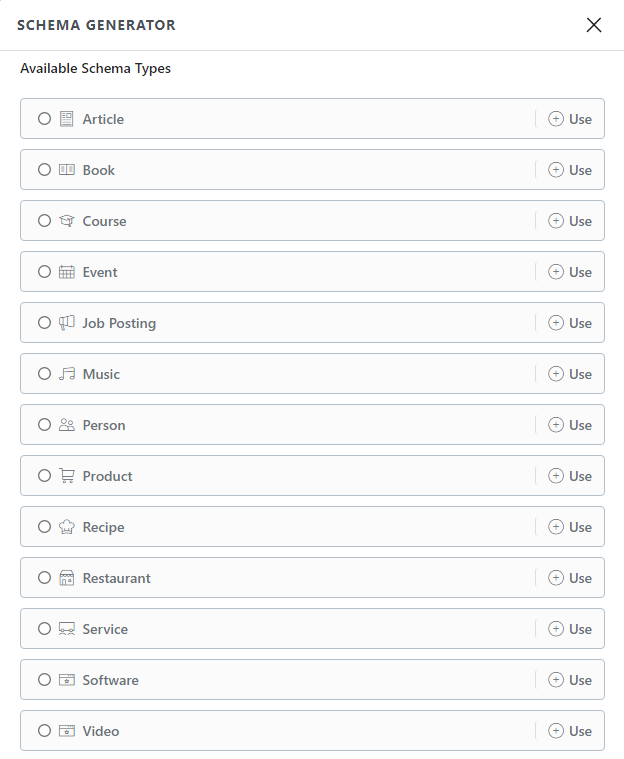624x759 pixels.
Task: Click the Restaurant storefront icon
Action: [67, 578]
